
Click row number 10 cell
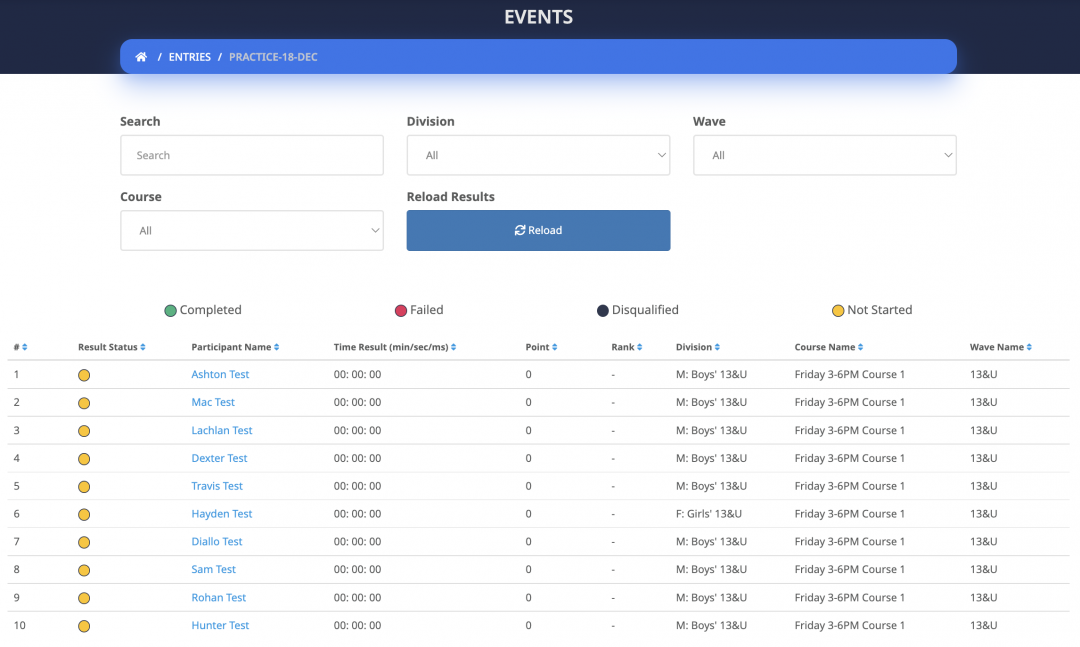point(20,625)
